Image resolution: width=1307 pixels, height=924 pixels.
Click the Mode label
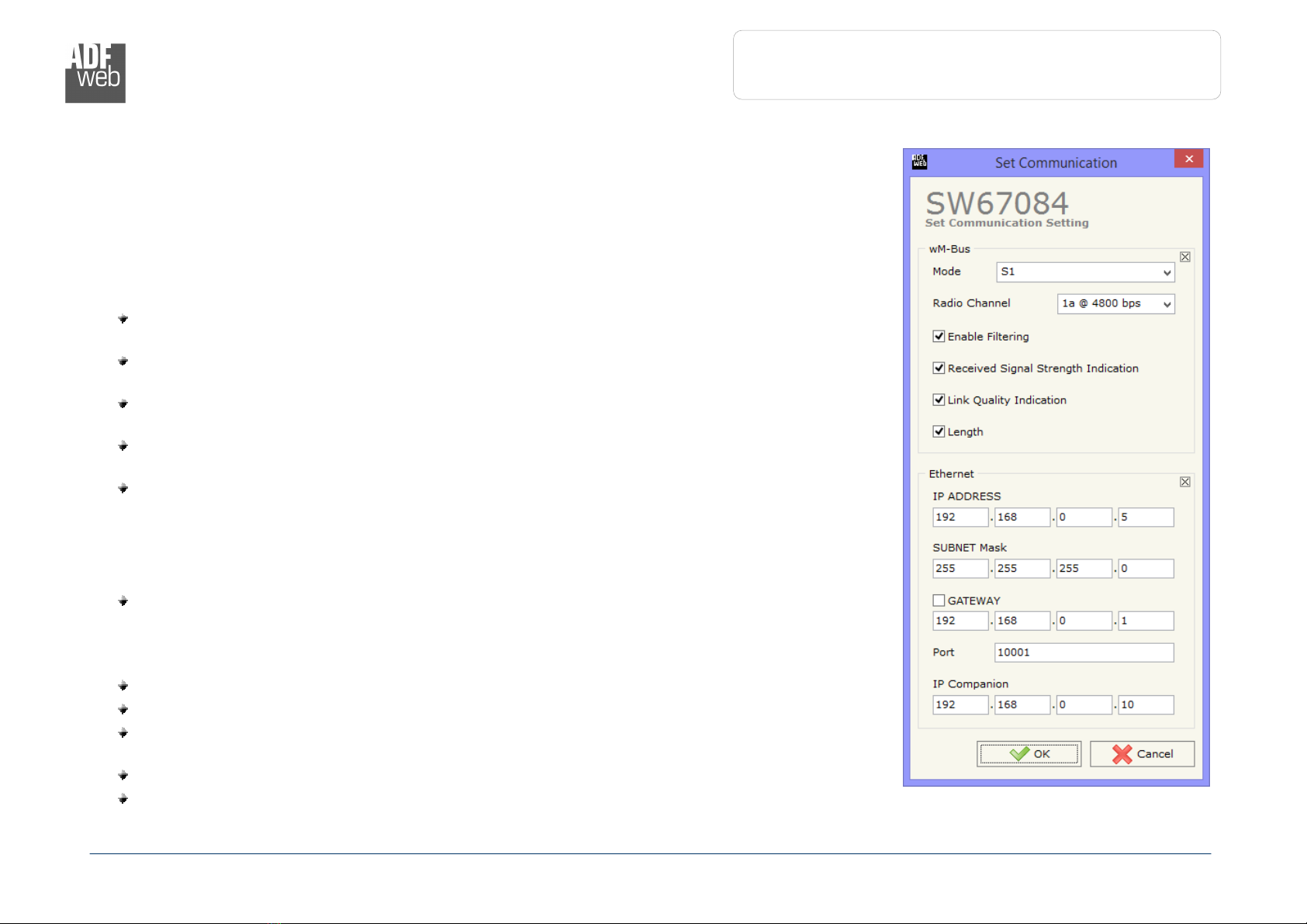[x=946, y=272]
